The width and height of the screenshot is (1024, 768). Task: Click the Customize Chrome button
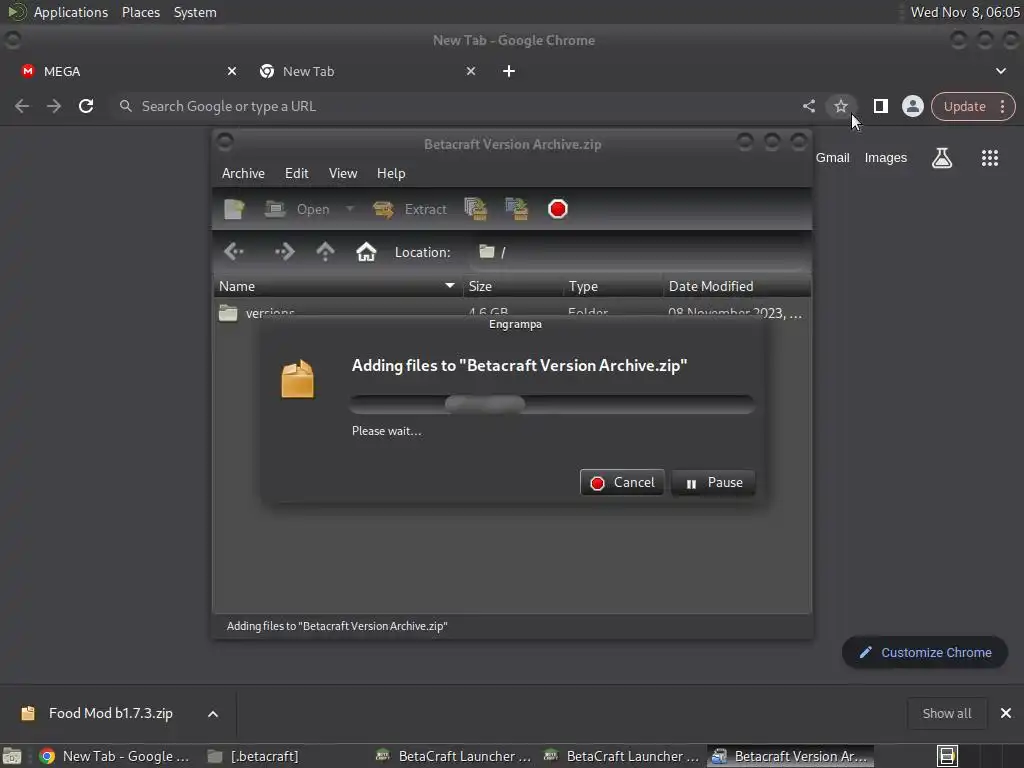click(x=925, y=652)
